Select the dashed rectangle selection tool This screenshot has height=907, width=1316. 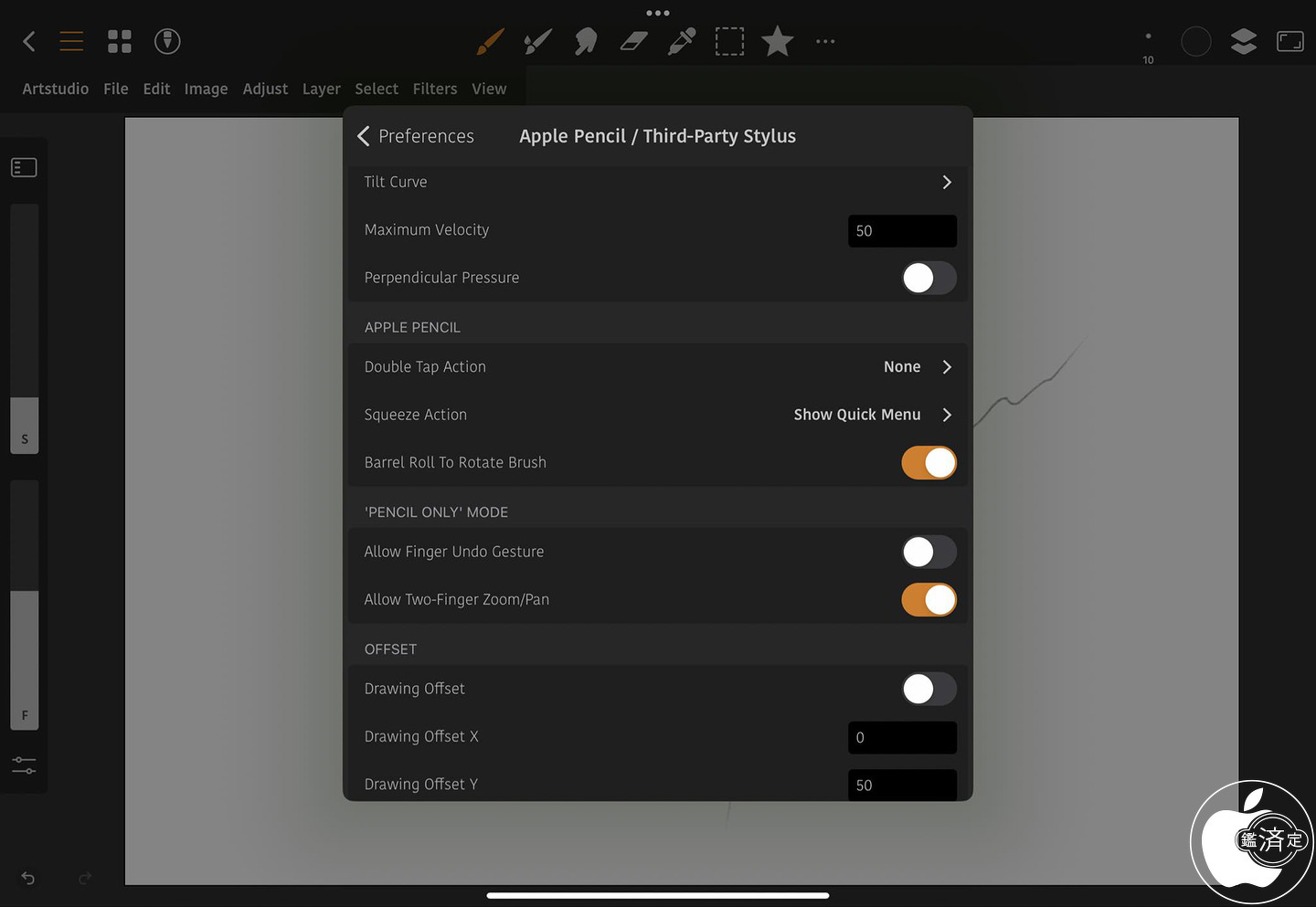(729, 41)
